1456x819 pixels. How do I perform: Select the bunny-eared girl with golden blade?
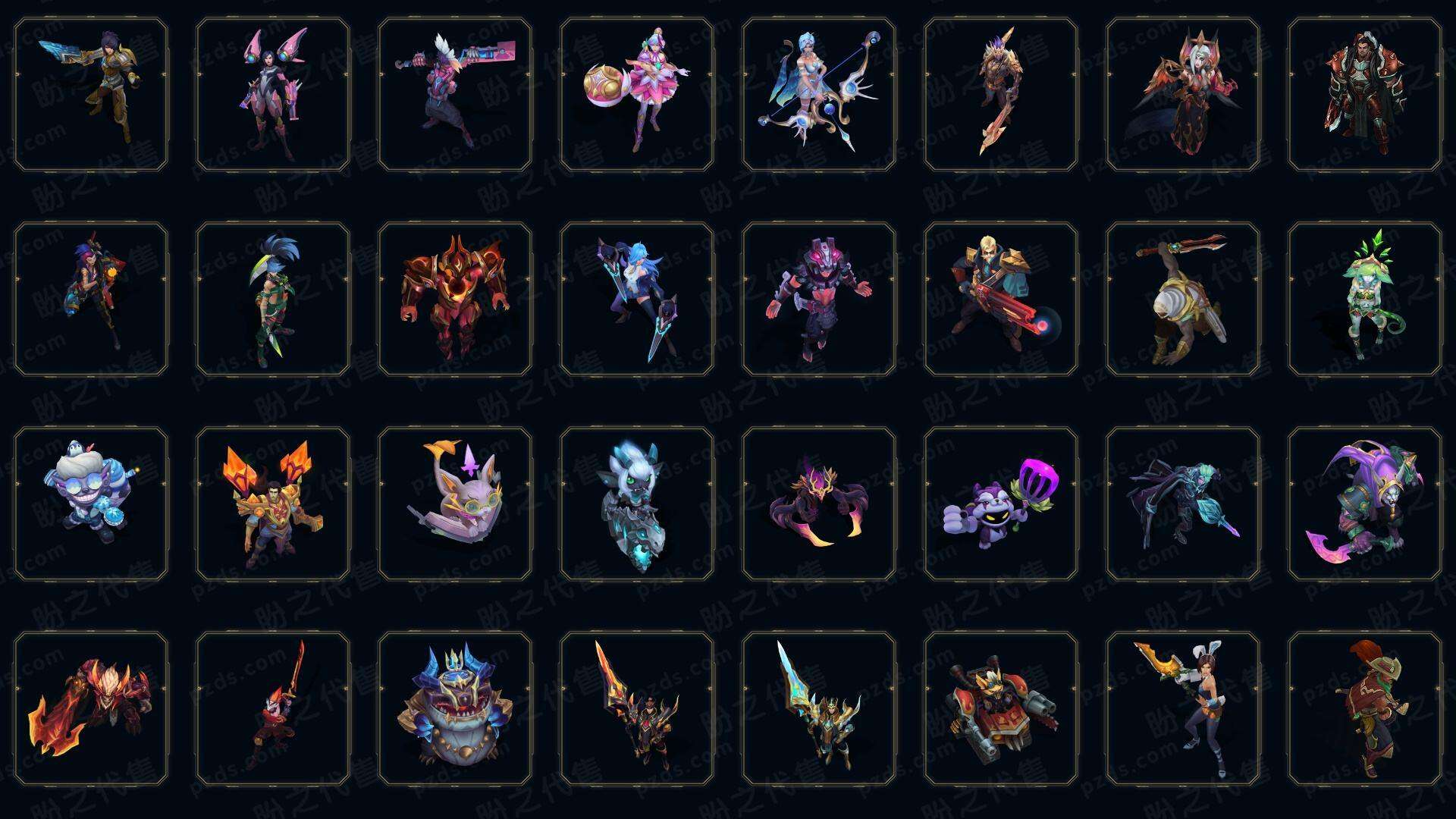click(1183, 709)
